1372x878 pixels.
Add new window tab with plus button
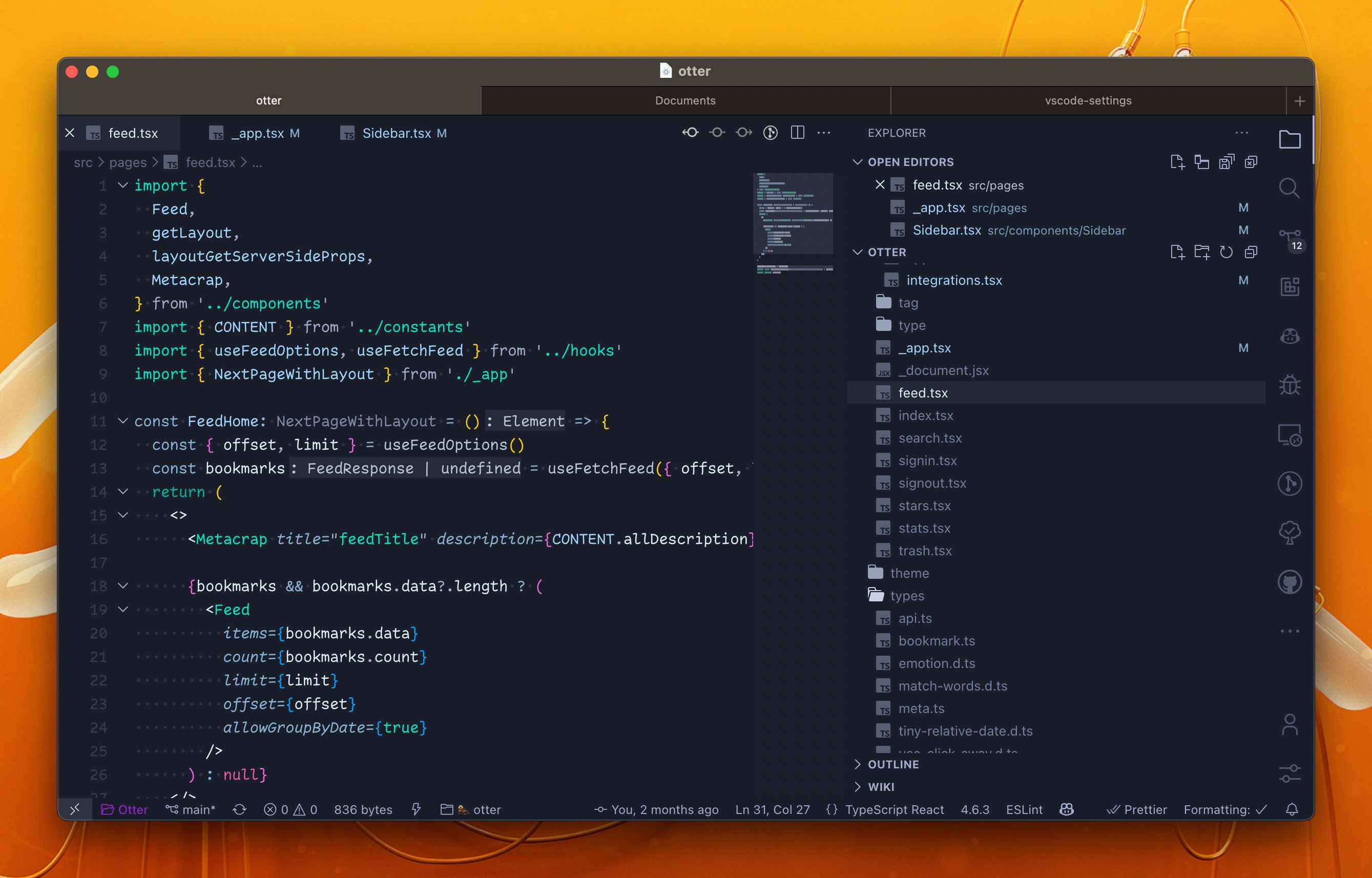1300,101
